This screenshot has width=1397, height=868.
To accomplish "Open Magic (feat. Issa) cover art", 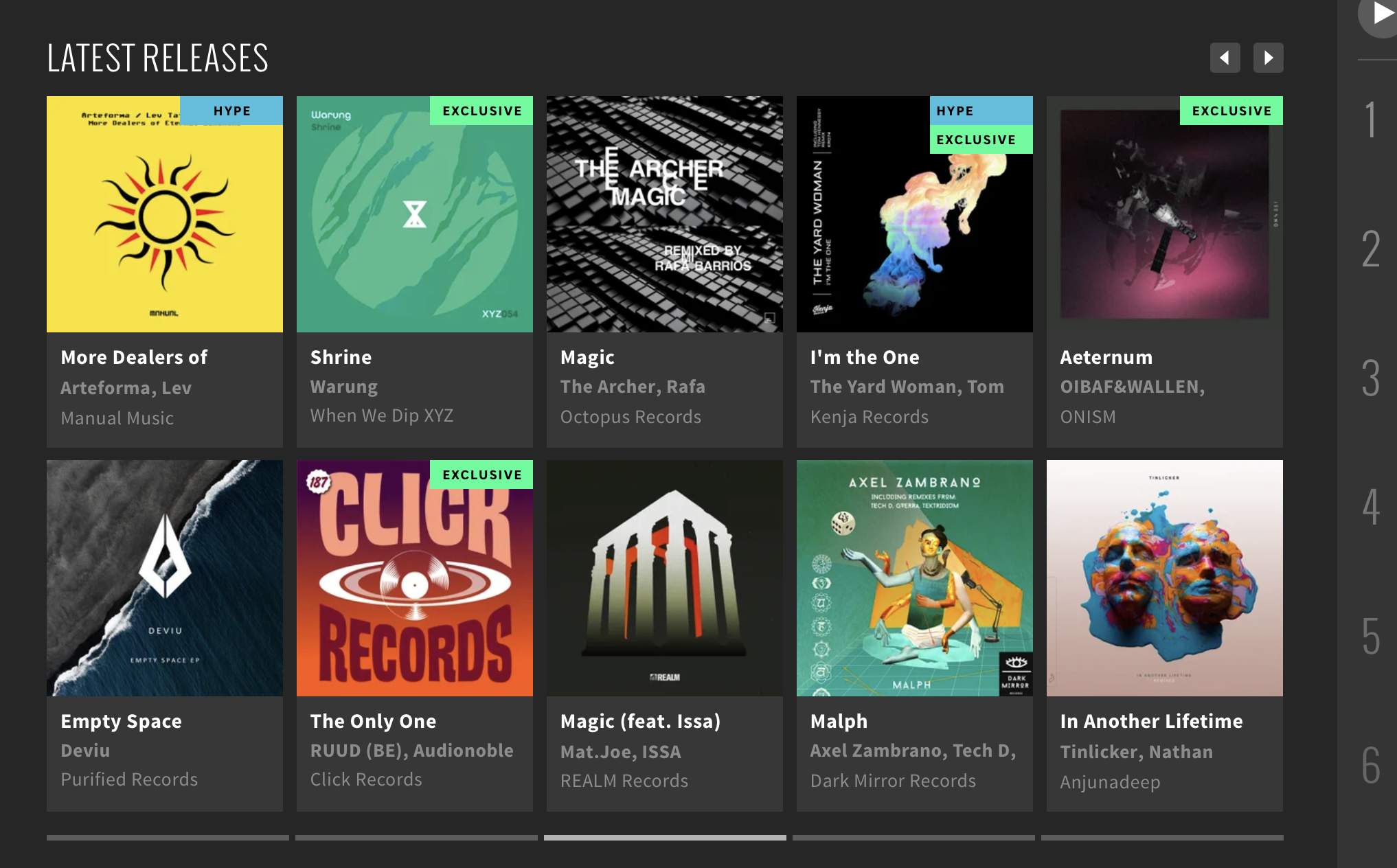I will pyautogui.click(x=665, y=578).
